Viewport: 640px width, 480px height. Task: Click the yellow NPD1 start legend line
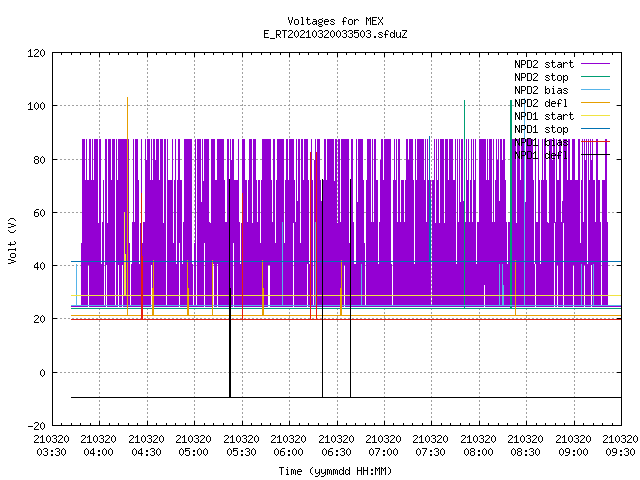tap(595, 116)
